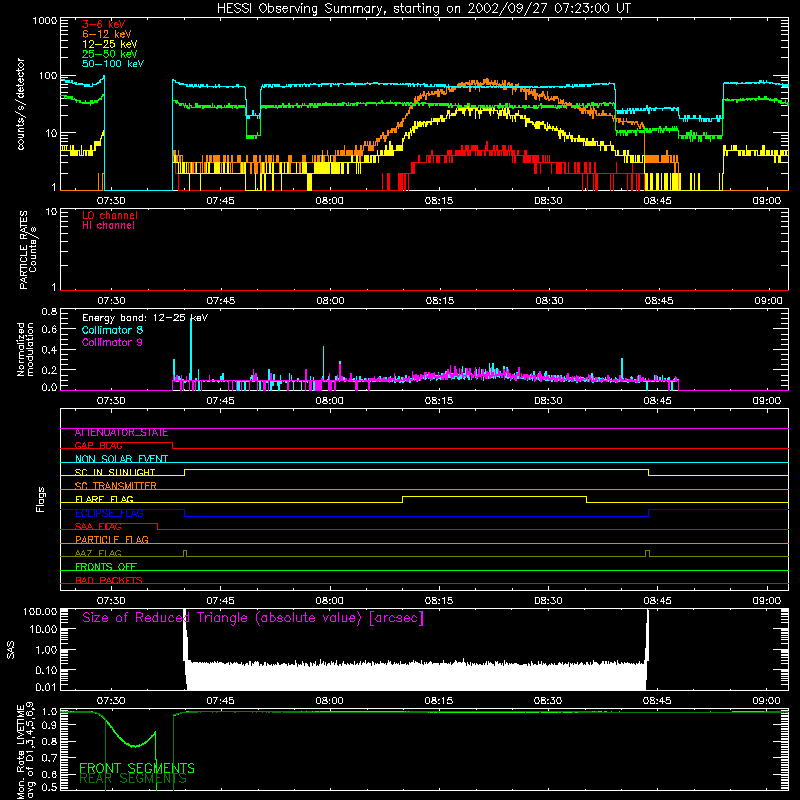Click the SC_TRANSMITTER flag label

115,486
